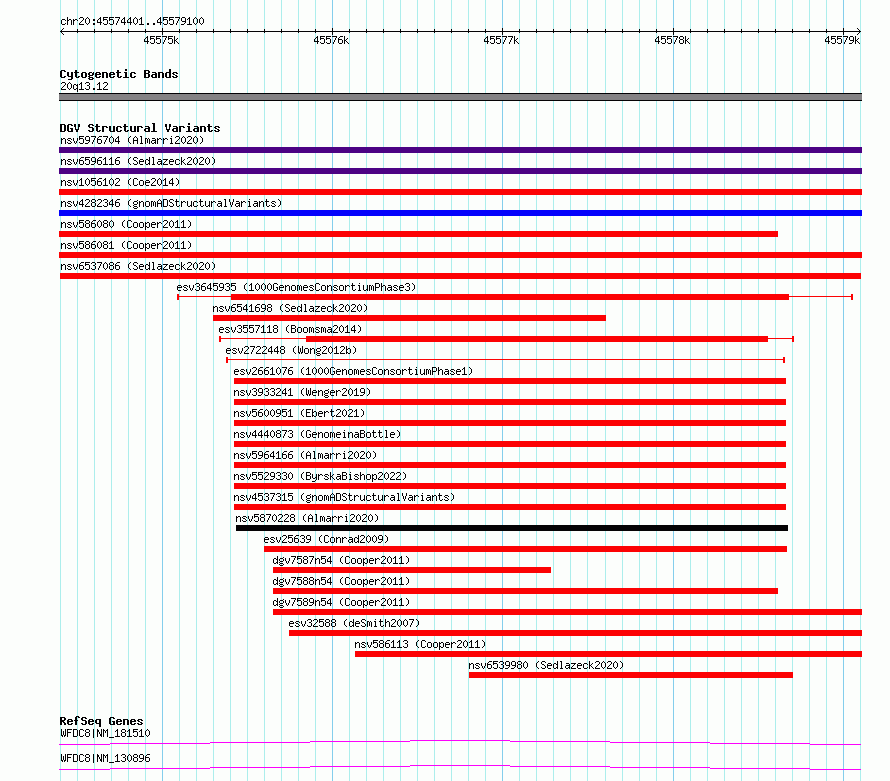Image resolution: width=890 pixels, height=781 pixels.
Task: Open esv3645935 (1000GenomesConsortiumPhase3) variant
Action: coord(296,287)
